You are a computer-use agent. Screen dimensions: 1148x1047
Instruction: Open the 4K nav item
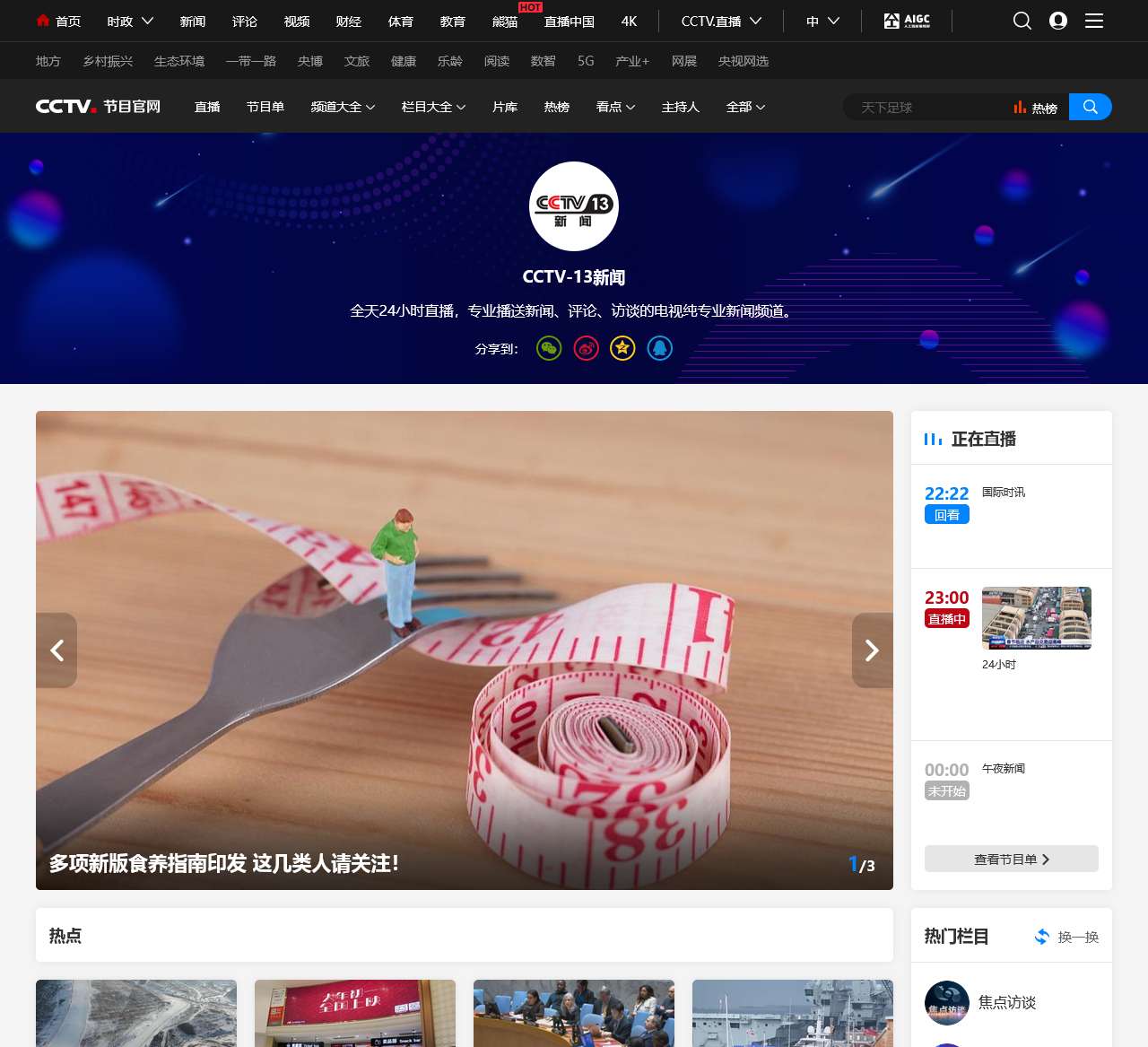630,21
